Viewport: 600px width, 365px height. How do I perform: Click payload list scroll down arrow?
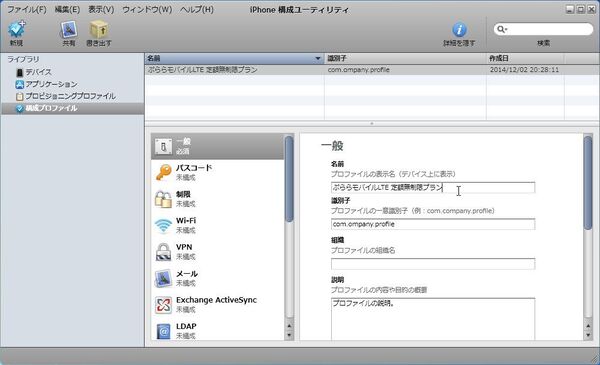pos(289,335)
